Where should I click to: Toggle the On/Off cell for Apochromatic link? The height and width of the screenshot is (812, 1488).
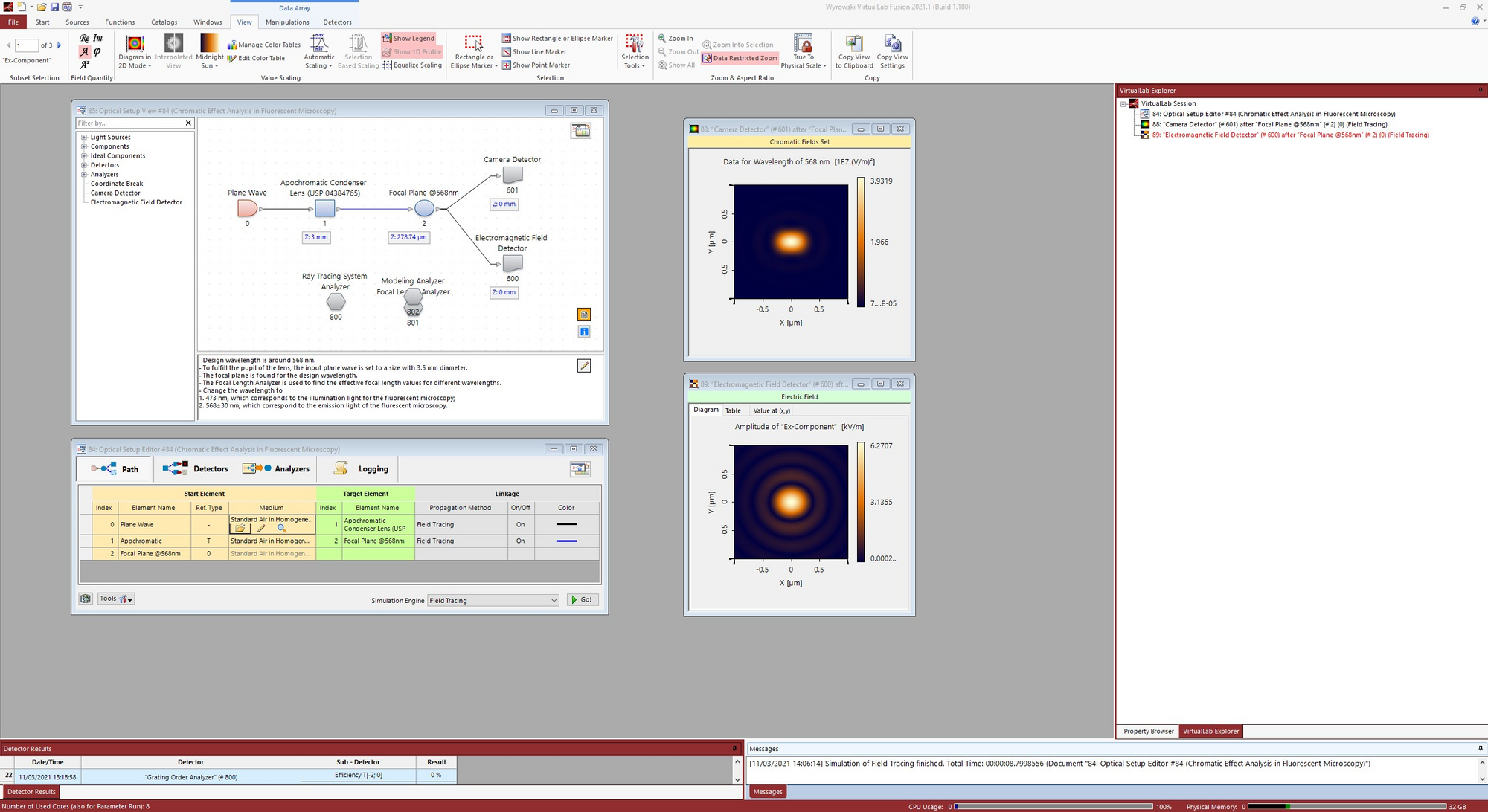(x=521, y=541)
